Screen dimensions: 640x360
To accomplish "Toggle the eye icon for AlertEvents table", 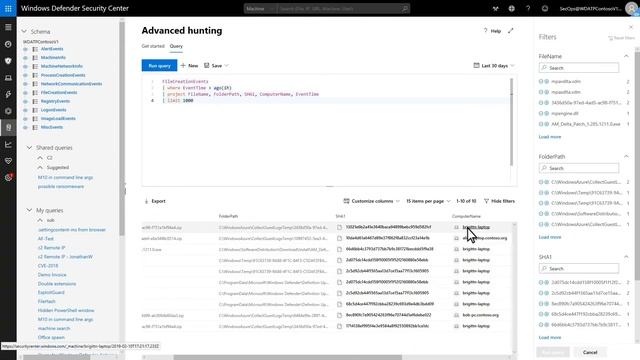I will 25,49.
